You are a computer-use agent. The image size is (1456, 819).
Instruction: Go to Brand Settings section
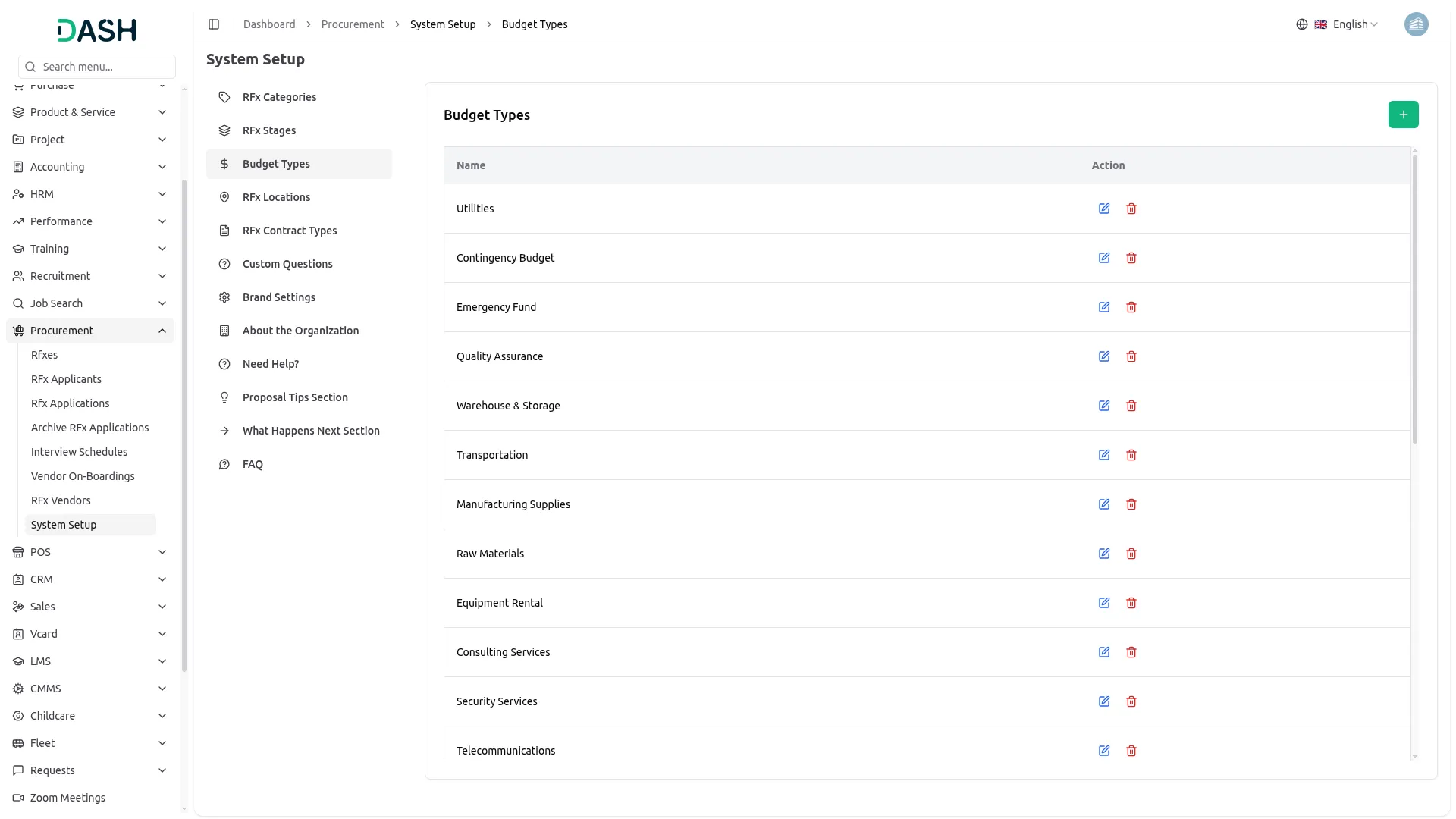pos(278,297)
